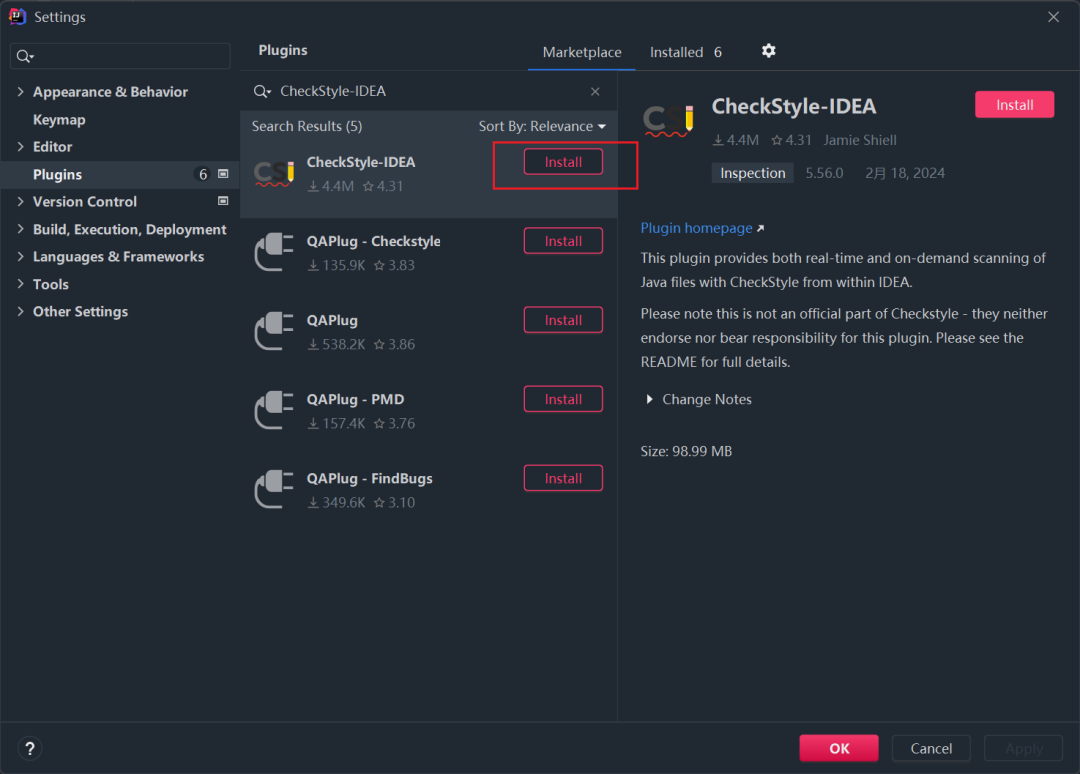Expand Other Settings node
The image size is (1080, 774).
coord(21,311)
